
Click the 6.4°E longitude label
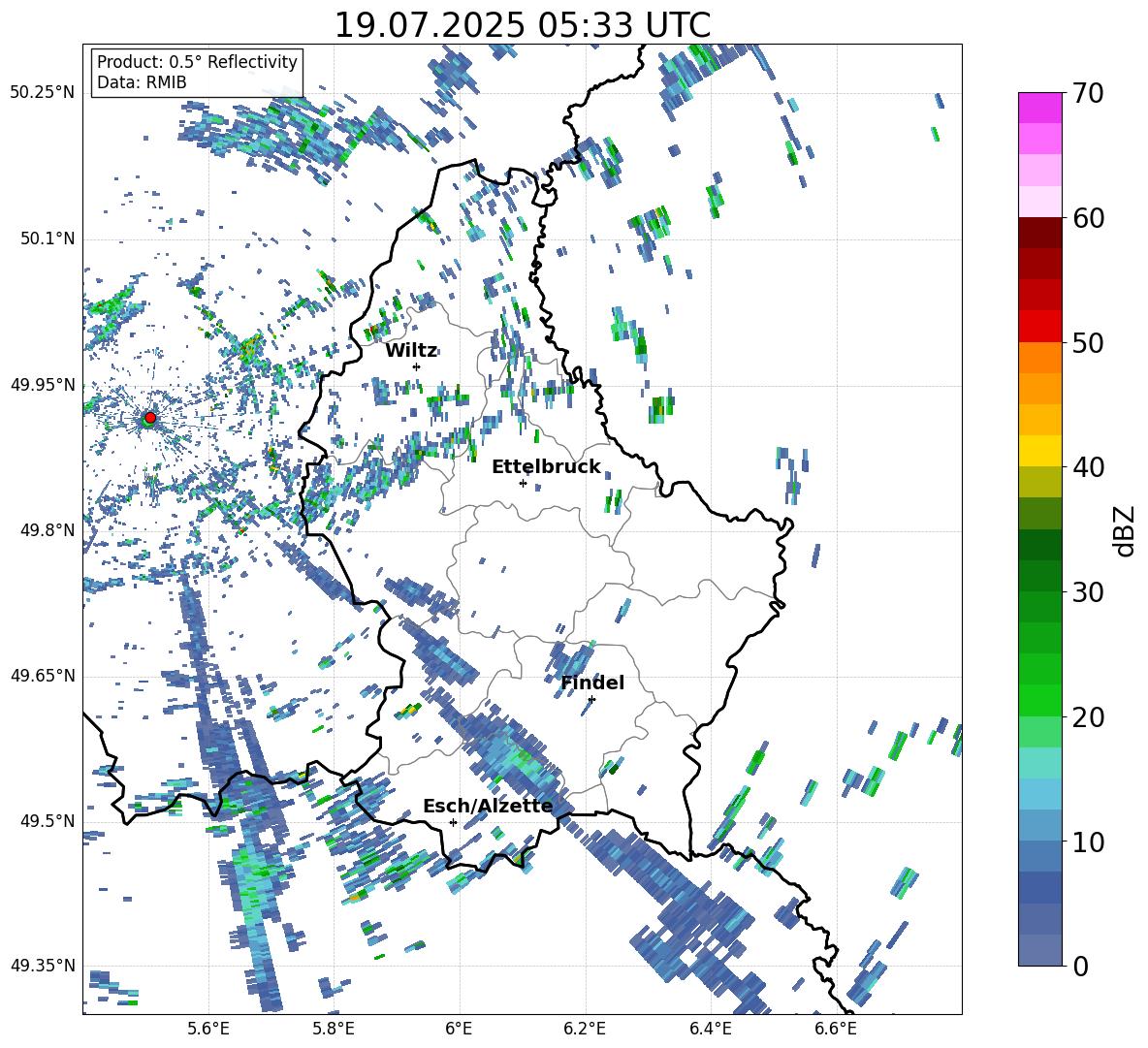pos(710,1029)
